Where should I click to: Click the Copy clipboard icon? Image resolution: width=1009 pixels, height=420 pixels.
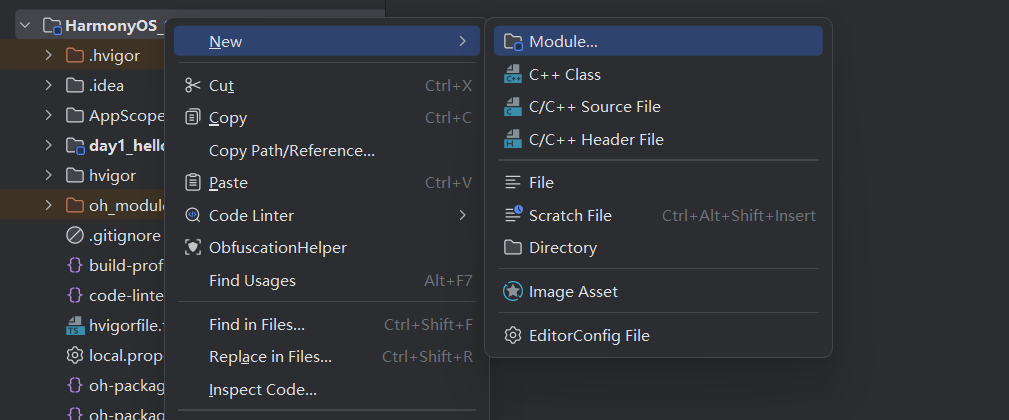(x=192, y=118)
